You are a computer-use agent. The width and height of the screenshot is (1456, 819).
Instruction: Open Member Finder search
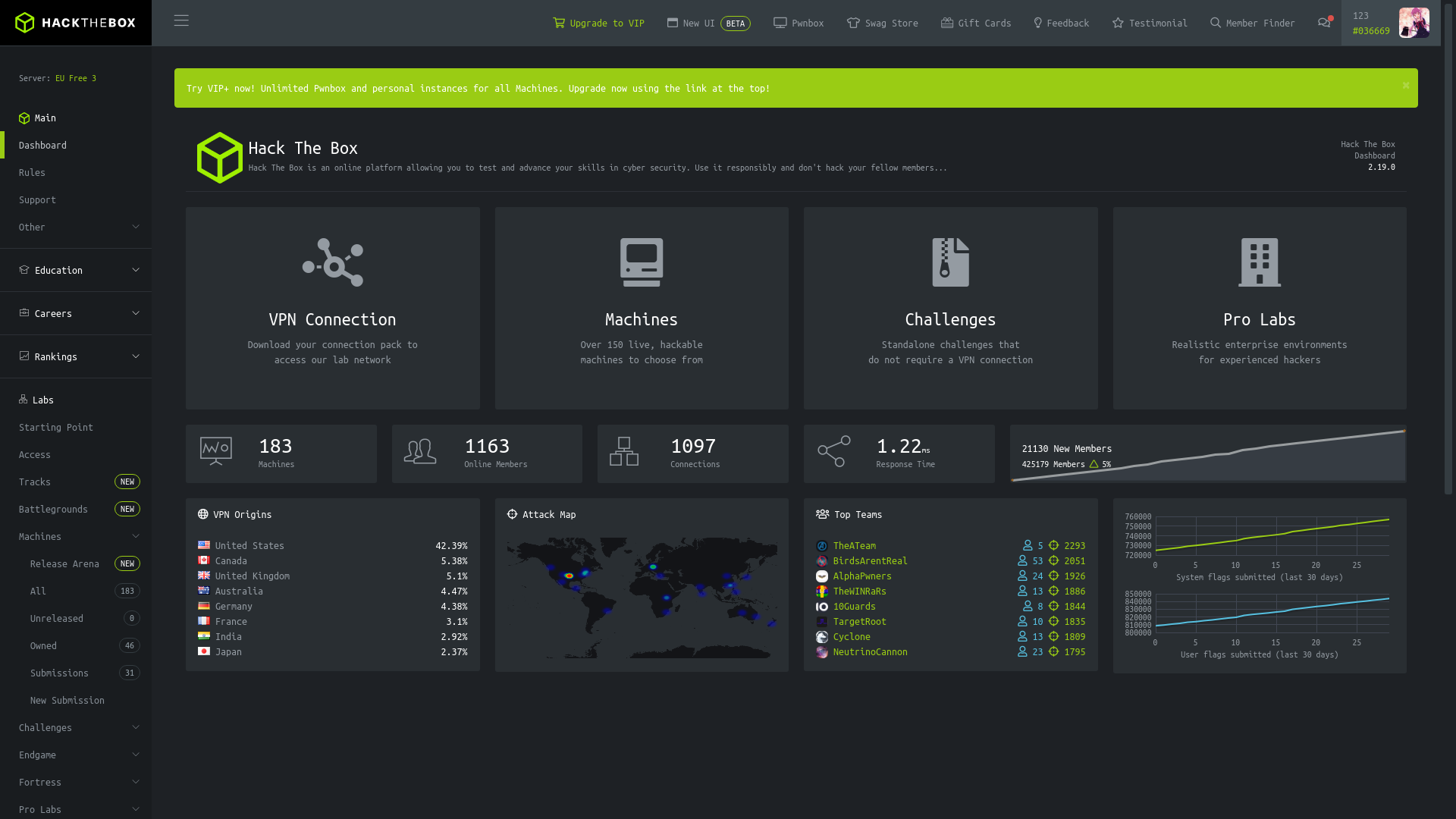pos(1253,23)
